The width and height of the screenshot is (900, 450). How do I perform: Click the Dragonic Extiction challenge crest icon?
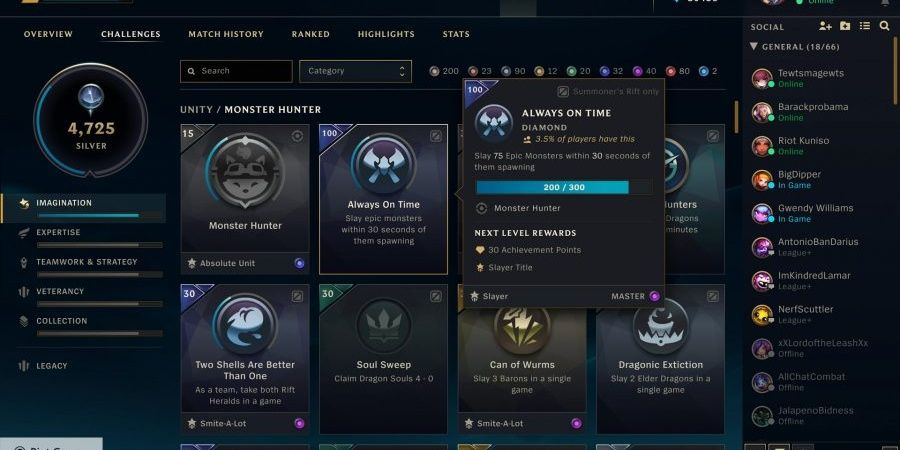pos(661,326)
